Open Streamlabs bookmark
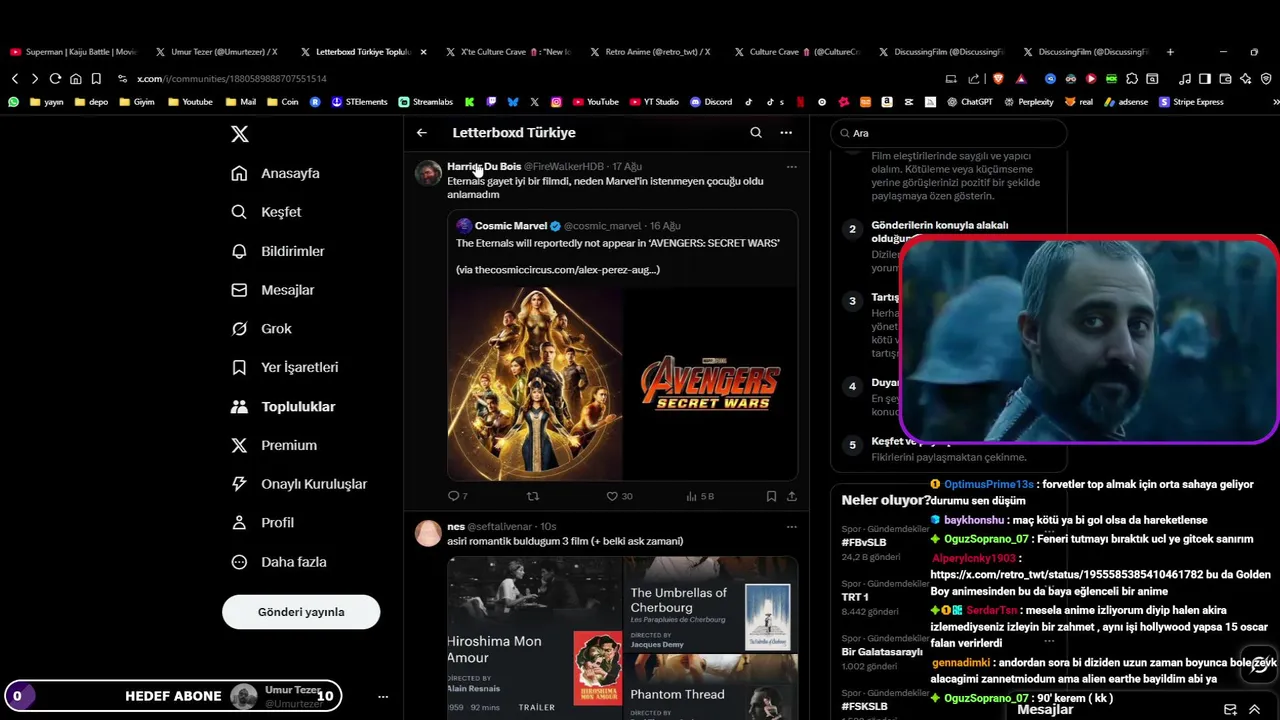The width and height of the screenshot is (1280, 720). 425,102
